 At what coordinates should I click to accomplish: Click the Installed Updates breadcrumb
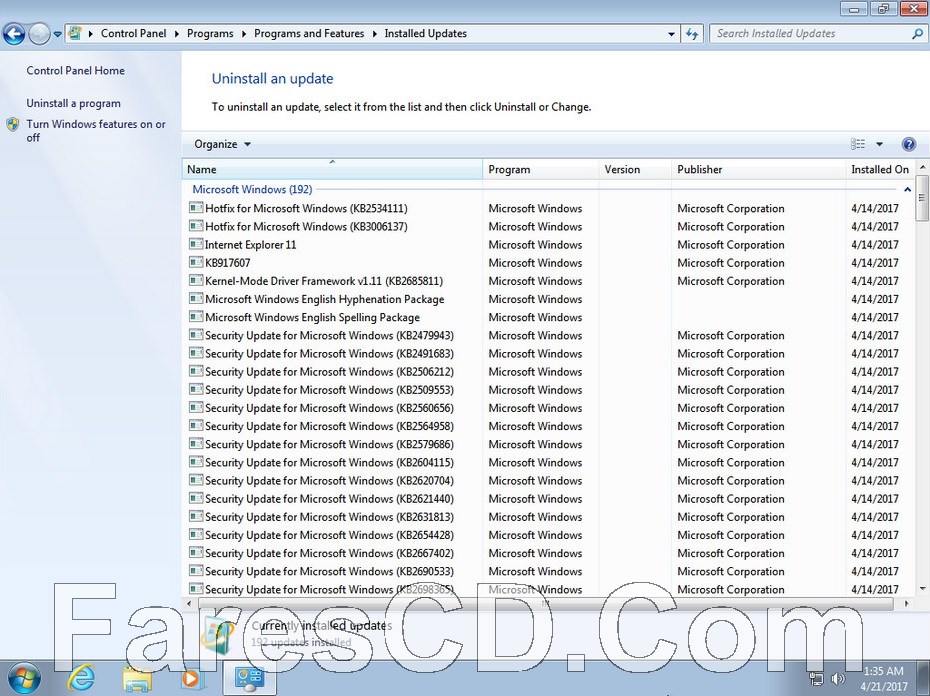425,34
